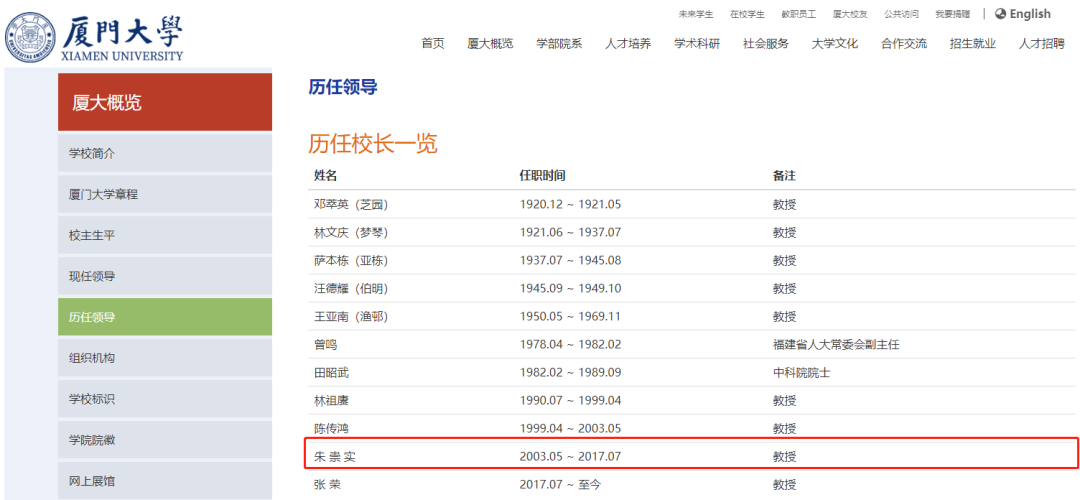Screen dimensions: 1080x500
Task: Open 厦大概览 in the top navigation bar
Action: [490, 44]
